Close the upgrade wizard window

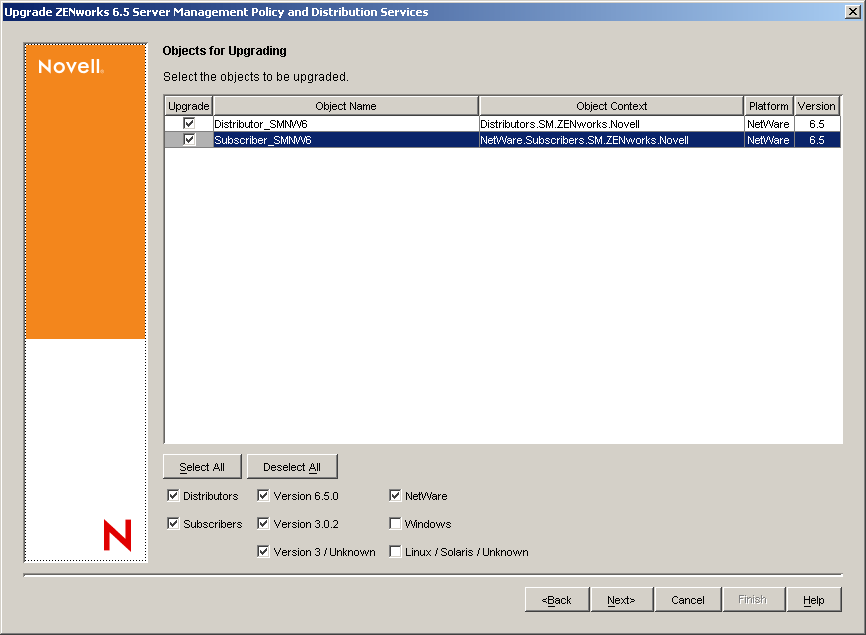click(x=852, y=12)
